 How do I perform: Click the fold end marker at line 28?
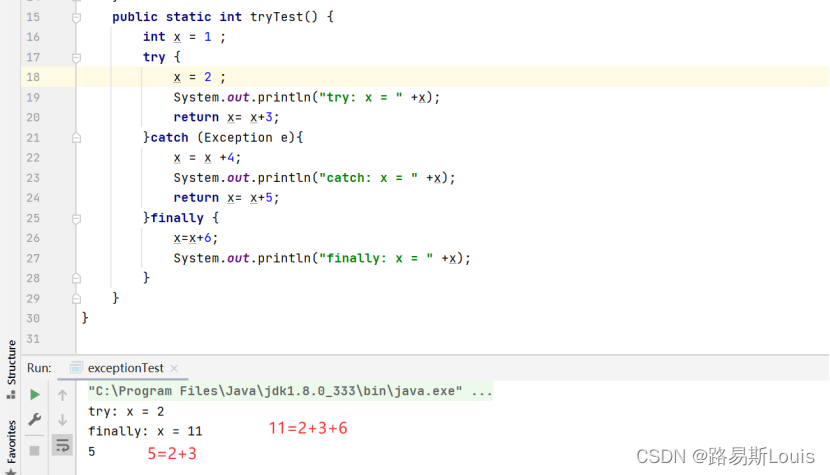[x=76, y=278]
